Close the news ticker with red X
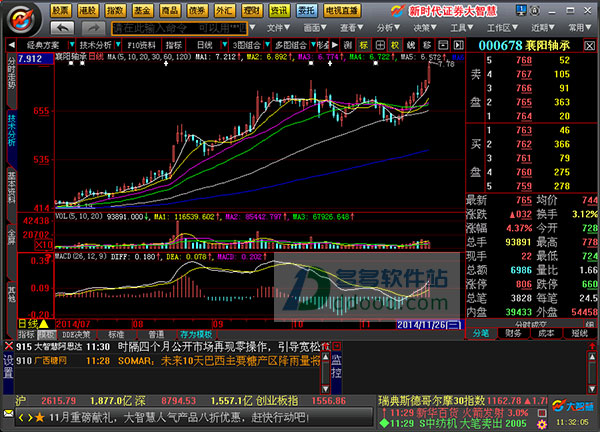600x432 pixels. coord(8,346)
